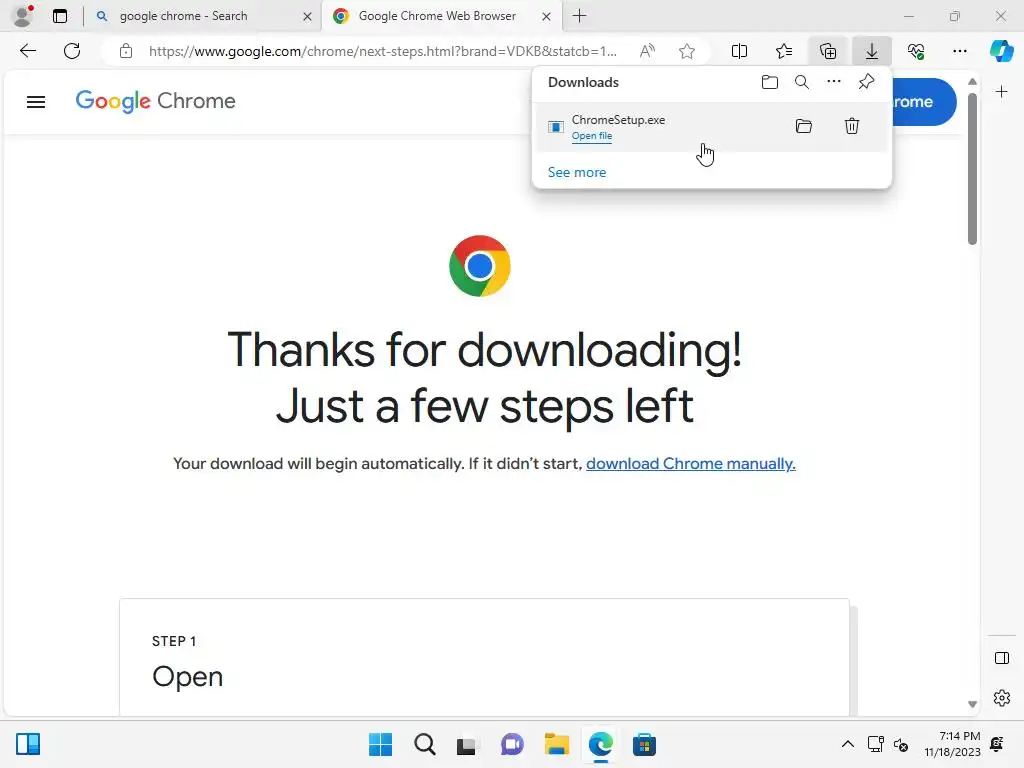Open the hamburger menu on Chrome page
The height and width of the screenshot is (768, 1024).
(36, 102)
